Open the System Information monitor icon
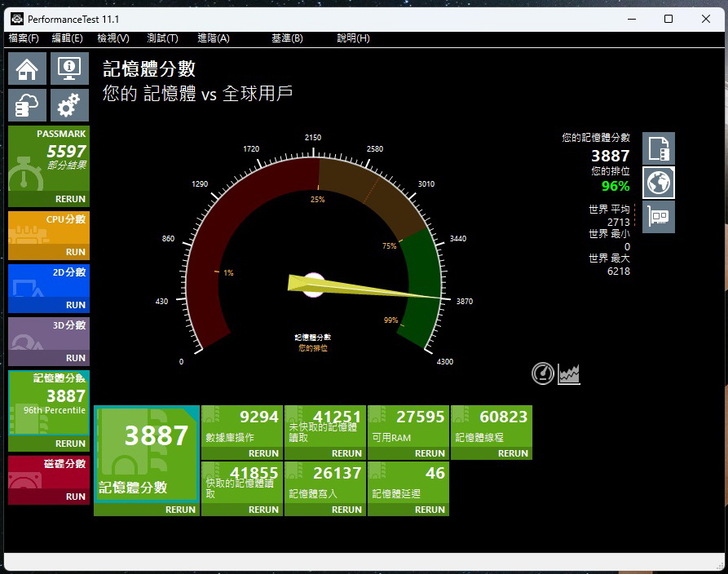Screen dimensions: 728x574 click(69, 69)
